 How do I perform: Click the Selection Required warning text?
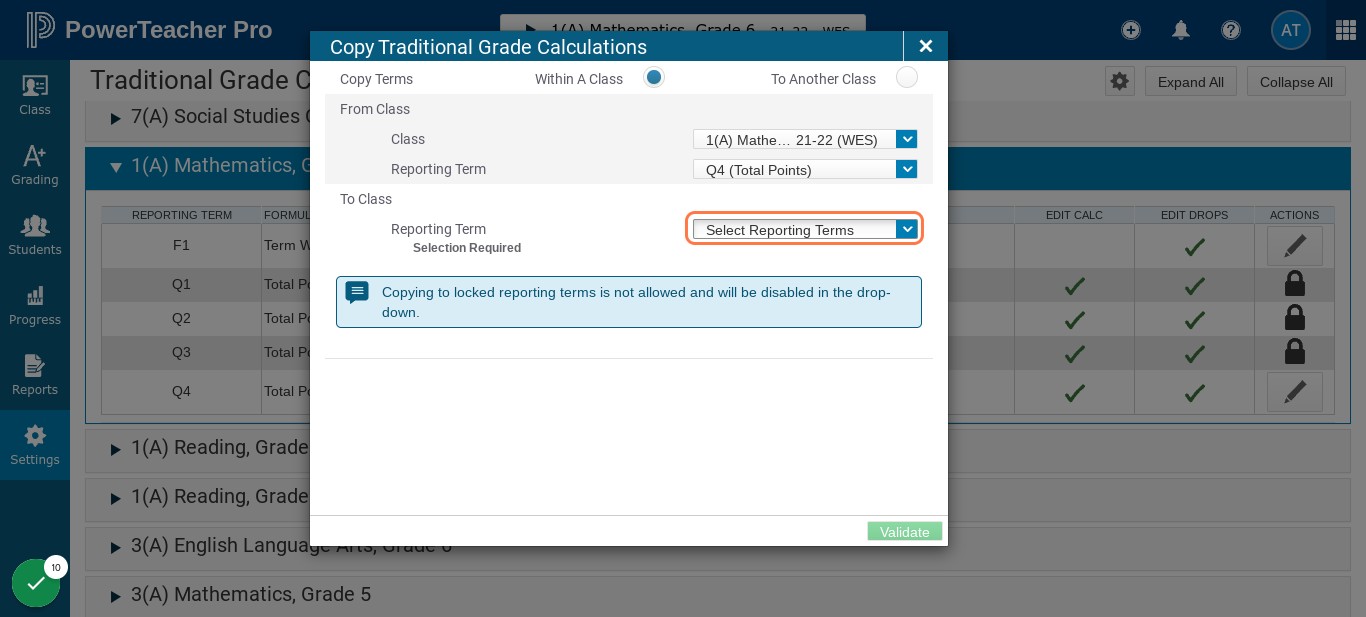(x=467, y=248)
